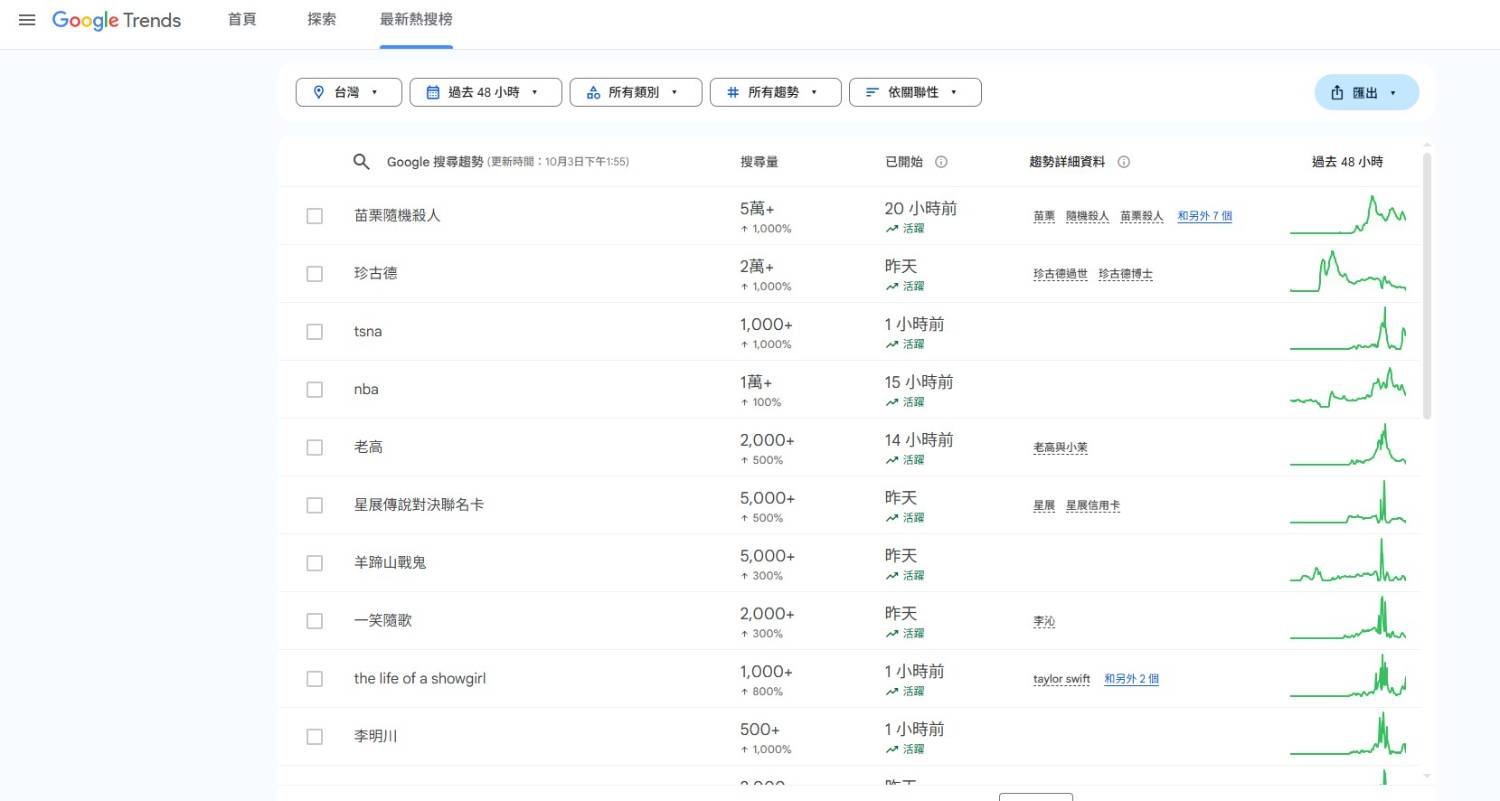Click the trend sparkline for 珍古德
This screenshot has height=801, width=1500.
pos(1347,273)
